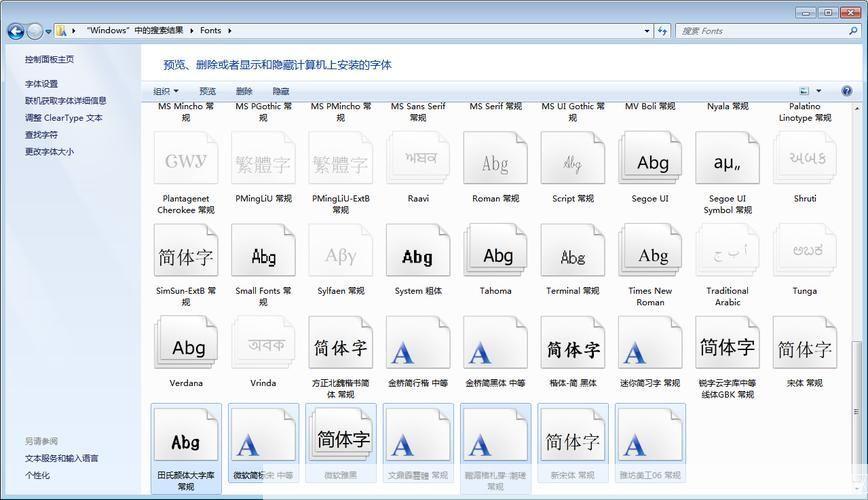This screenshot has height=500, width=868.
Task: Select the Terminal 常规 font icon
Action: (x=573, y=250)
